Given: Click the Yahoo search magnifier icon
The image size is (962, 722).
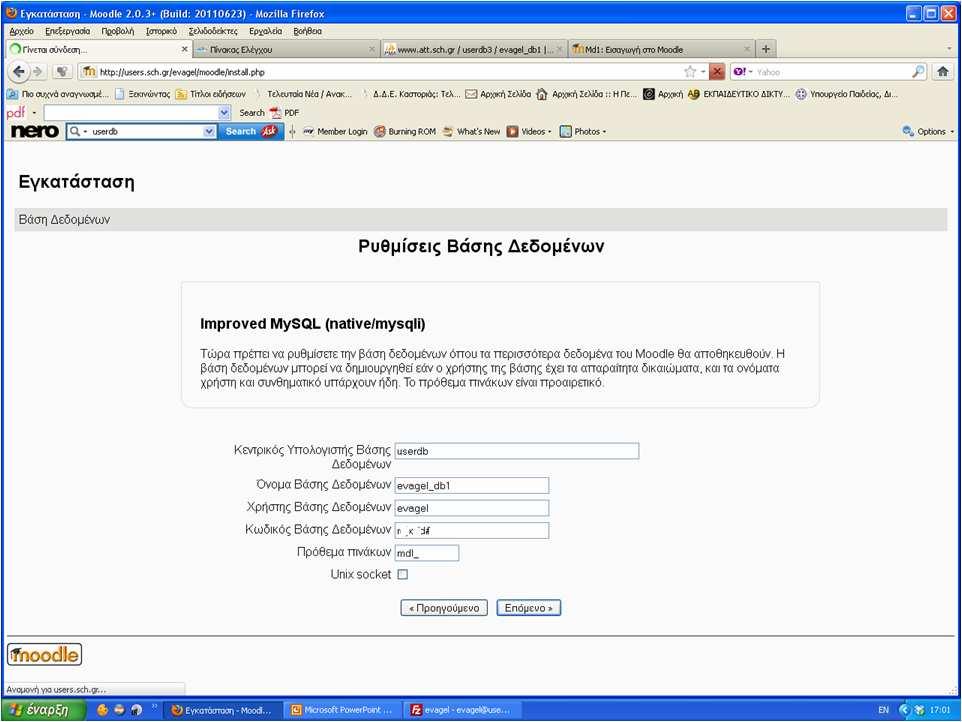Looking at the screenshot, I should tap(918, 72).
